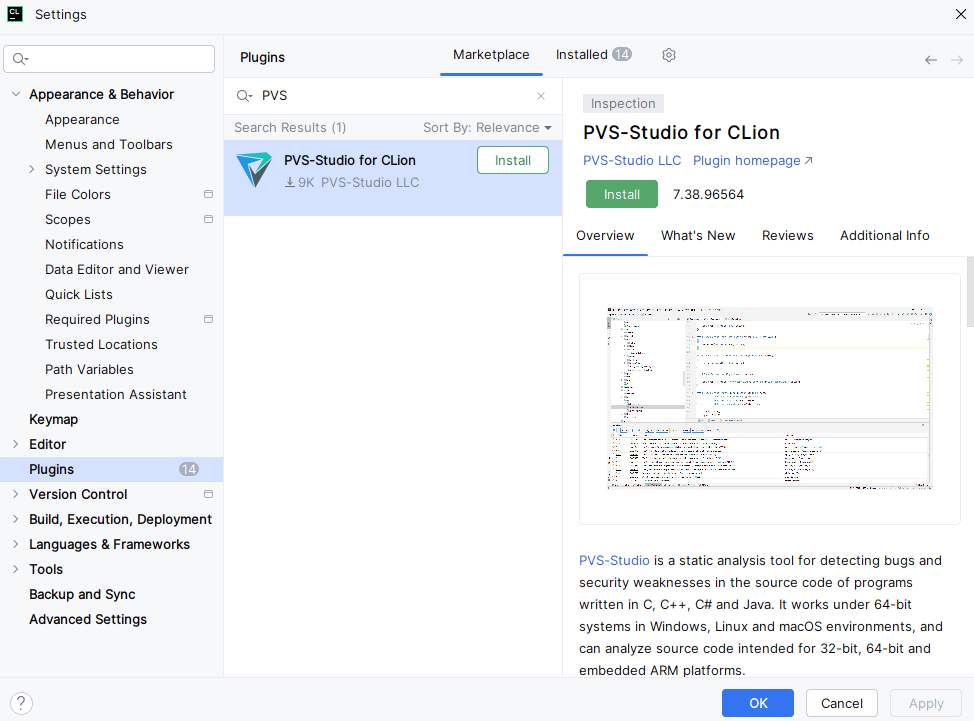The image size is (974, 721).
Task: Open the plugins gear settings icon
Action: tap(669, 55)
